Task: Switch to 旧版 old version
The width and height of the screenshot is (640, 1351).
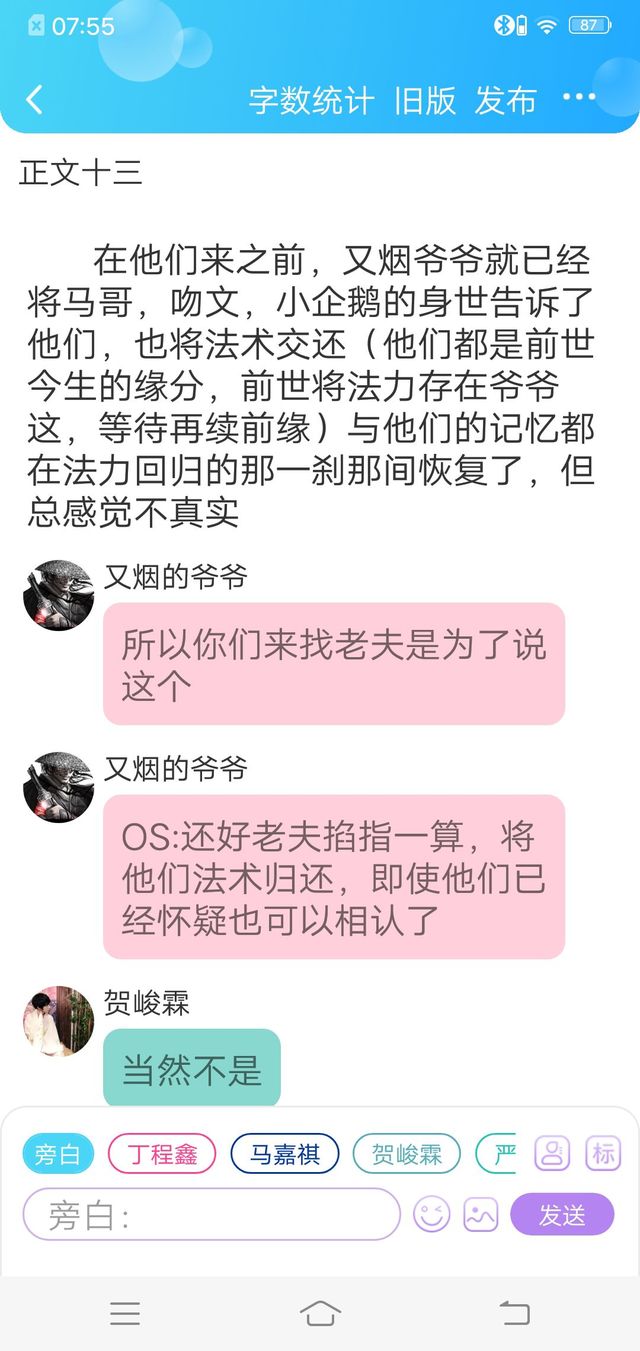Action: (x=425, y=100)
